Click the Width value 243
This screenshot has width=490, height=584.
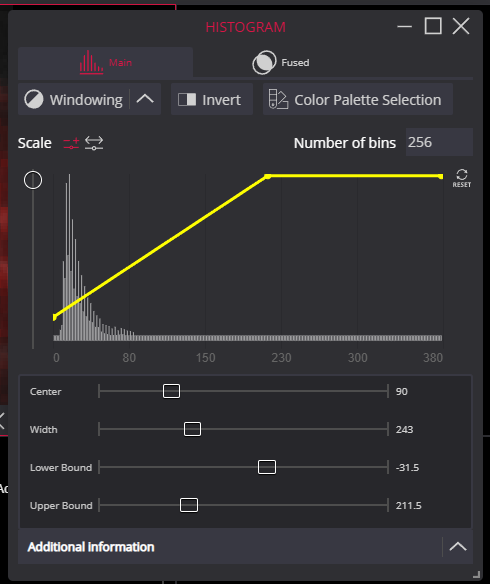point(404,429)
